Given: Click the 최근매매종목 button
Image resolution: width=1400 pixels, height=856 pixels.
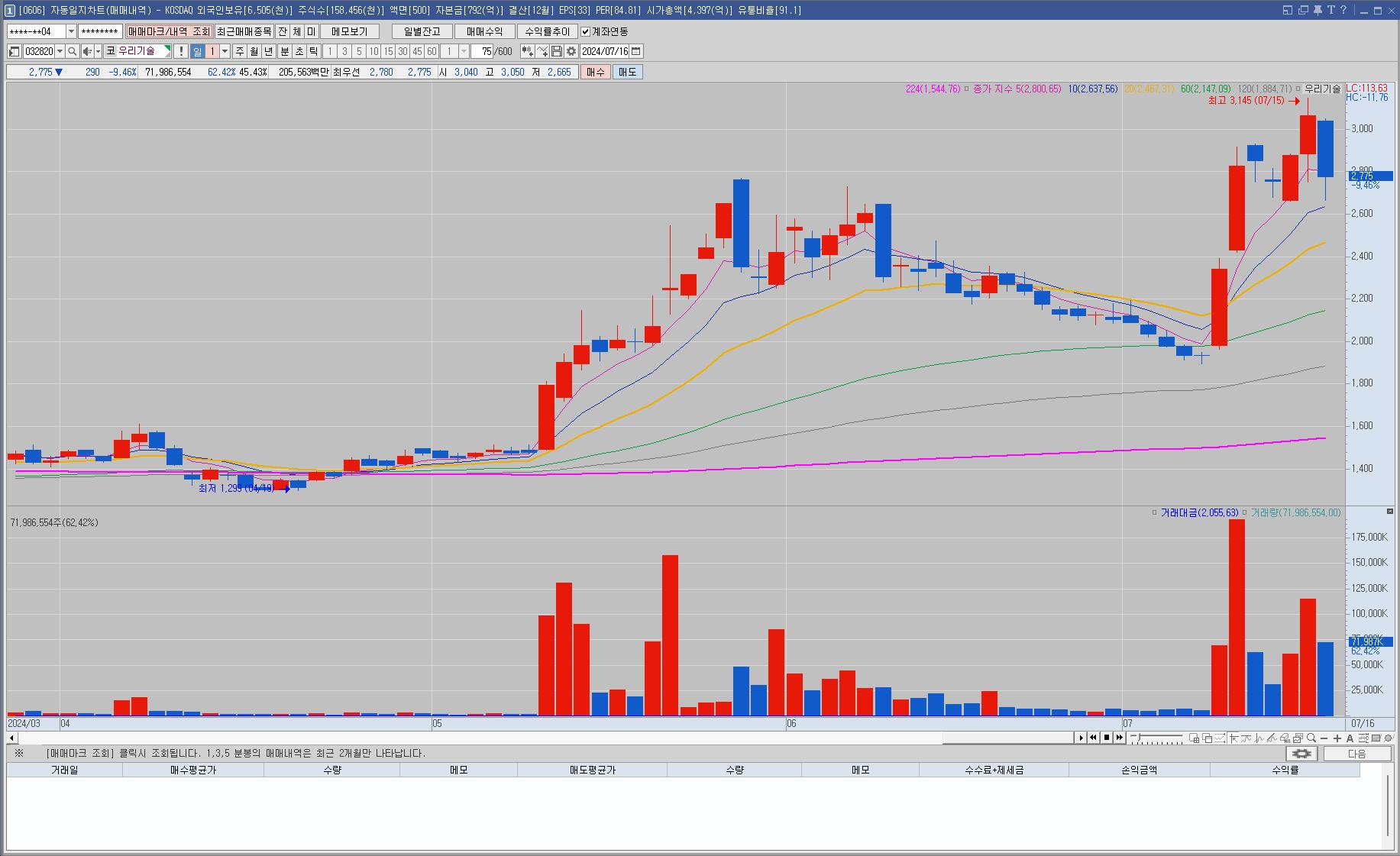Looking at the screenshot, I should [x=244, y=31].
